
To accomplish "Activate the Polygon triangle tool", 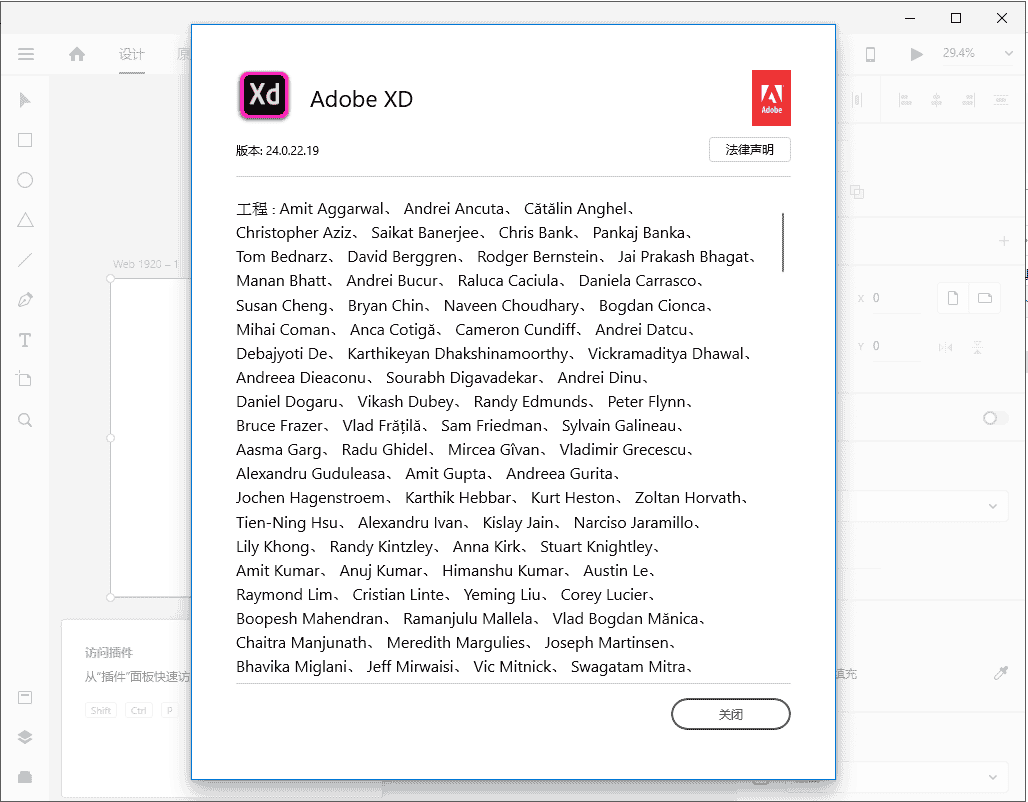I will pyautogui.click(x=25, y=220).
